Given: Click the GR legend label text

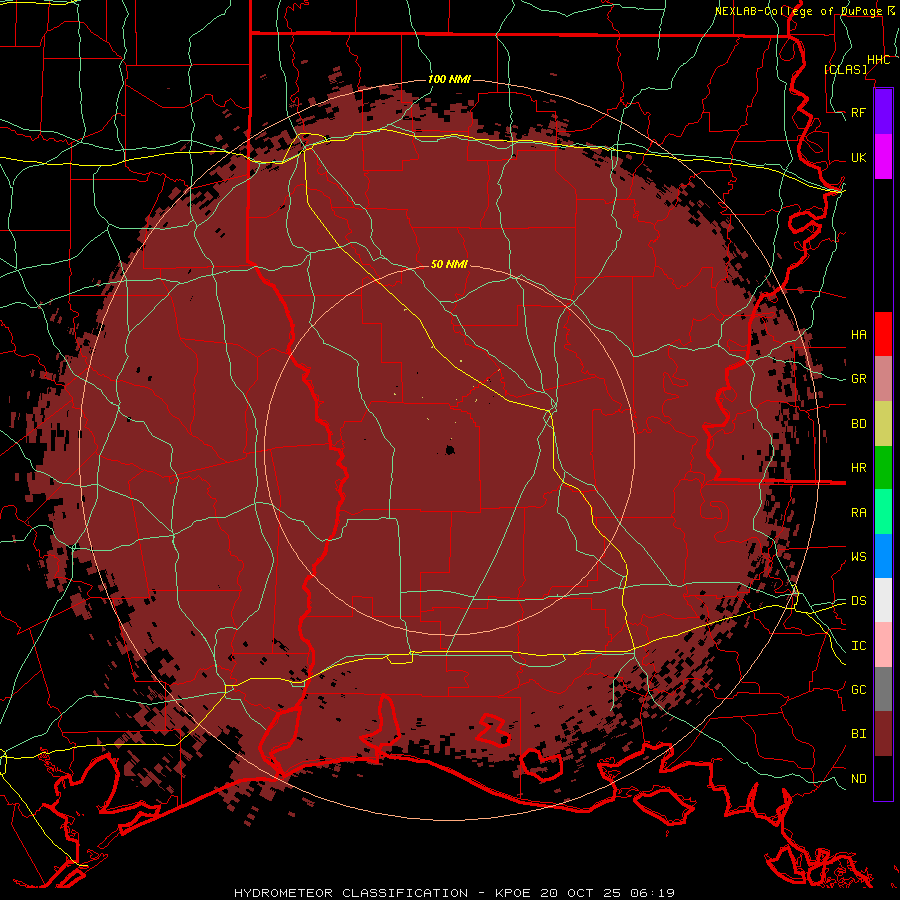Looking at the screenshot, I should point(858,379).
